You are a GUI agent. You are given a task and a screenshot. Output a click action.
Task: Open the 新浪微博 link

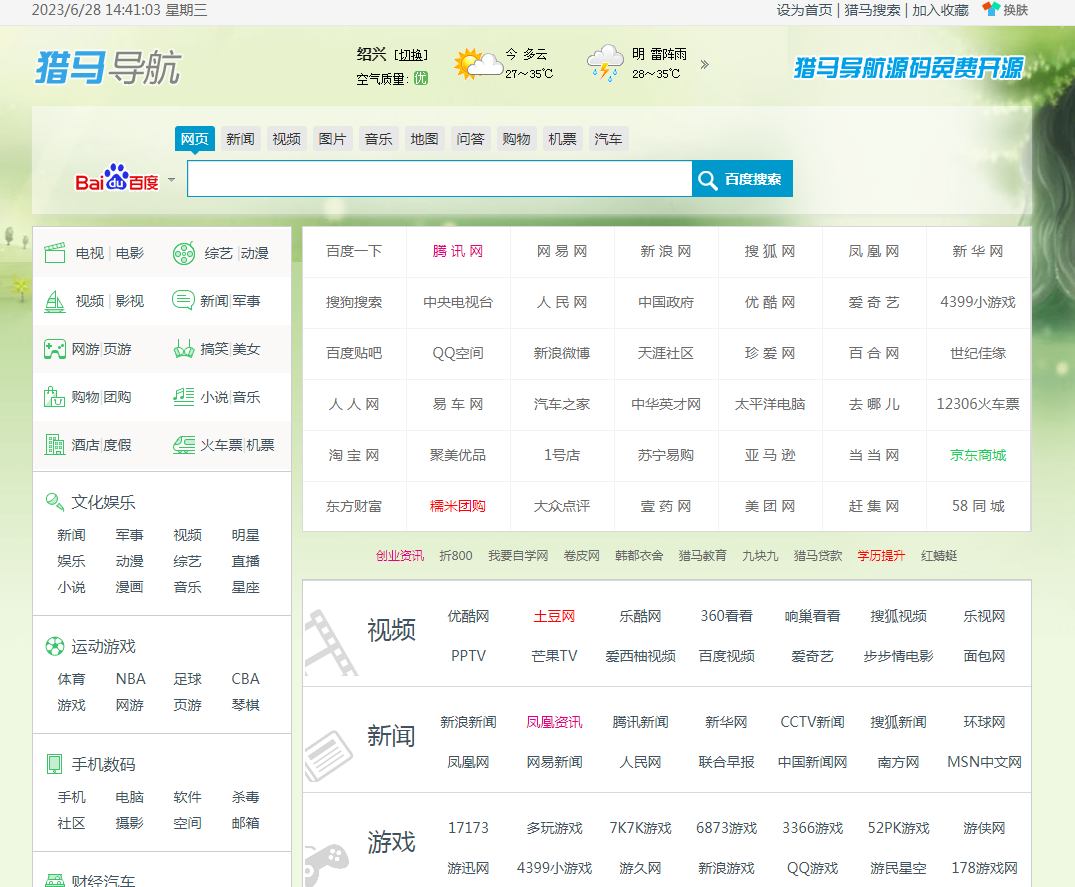coord(561,353)
